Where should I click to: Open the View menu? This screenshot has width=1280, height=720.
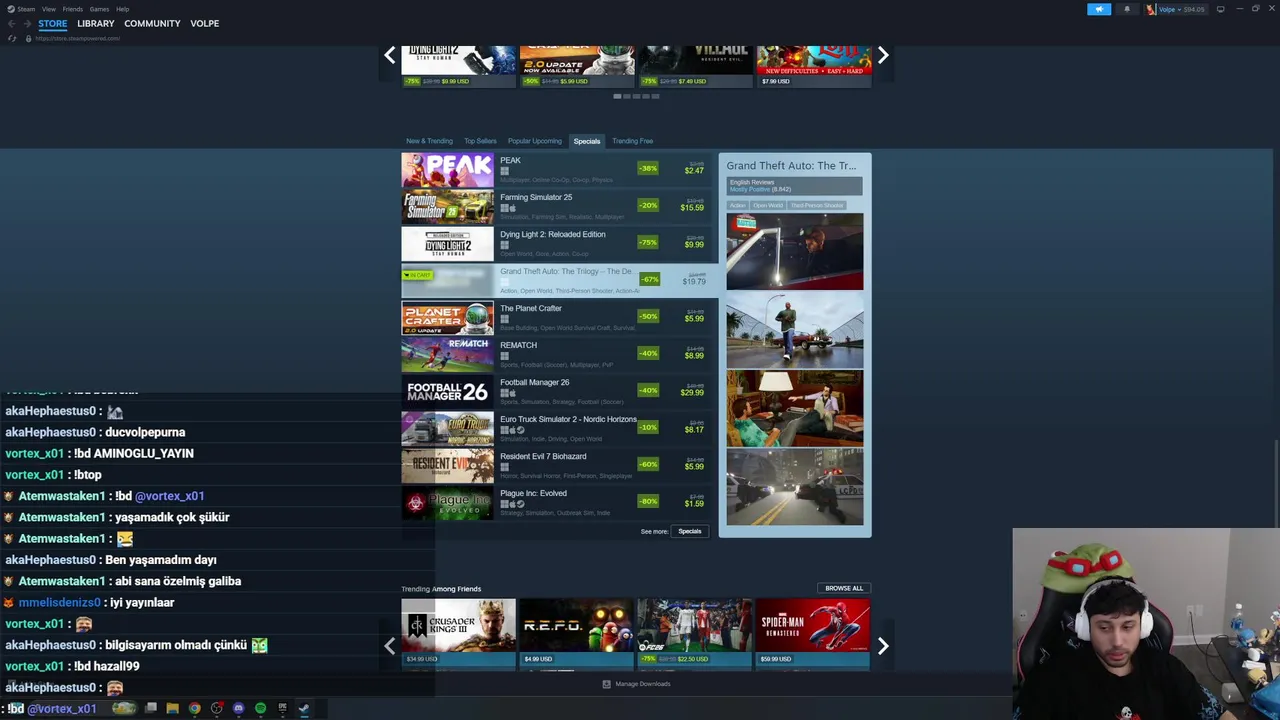point(48,9)
